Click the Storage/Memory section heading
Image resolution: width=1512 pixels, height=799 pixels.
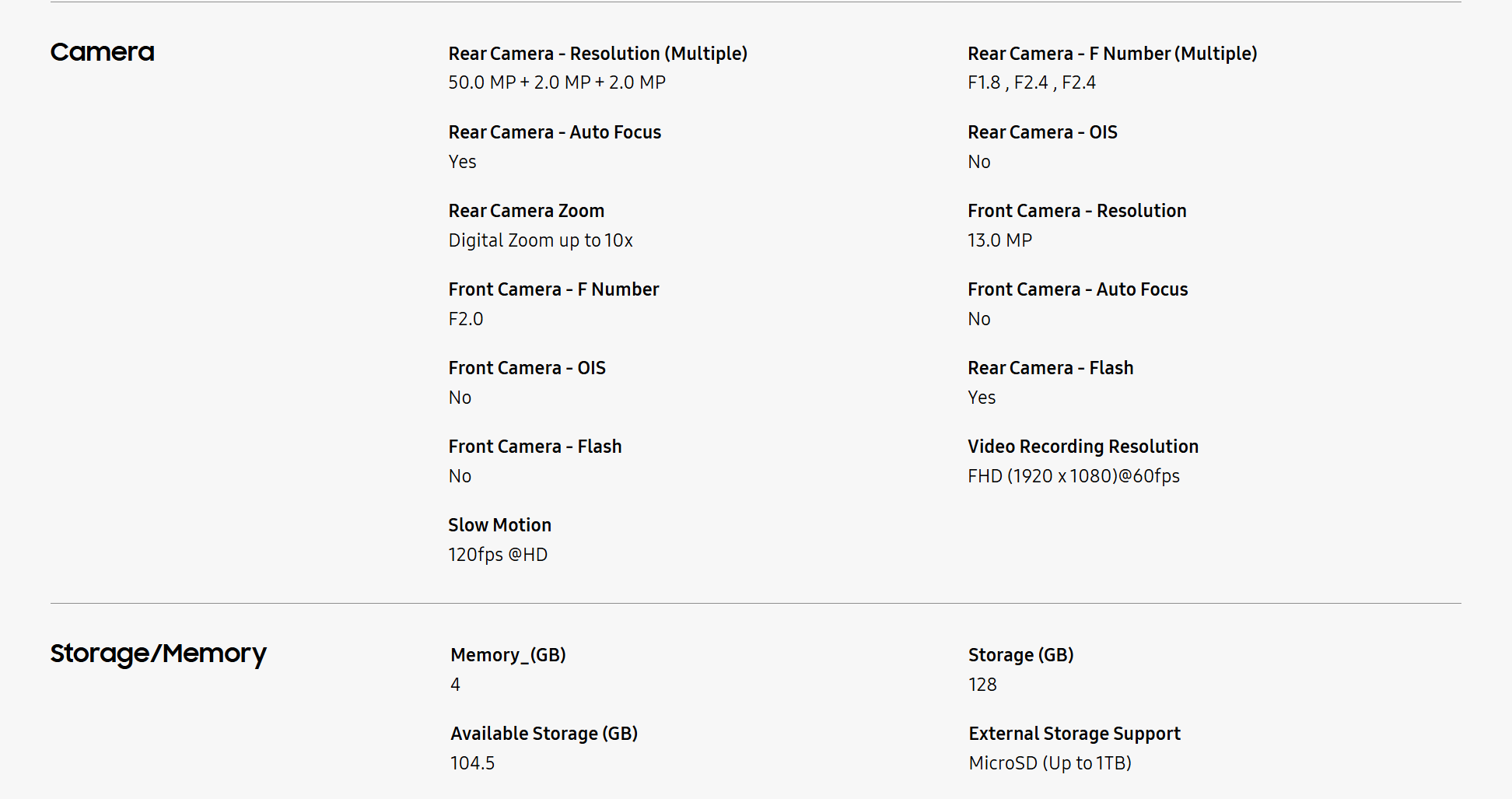pos(159,654)
